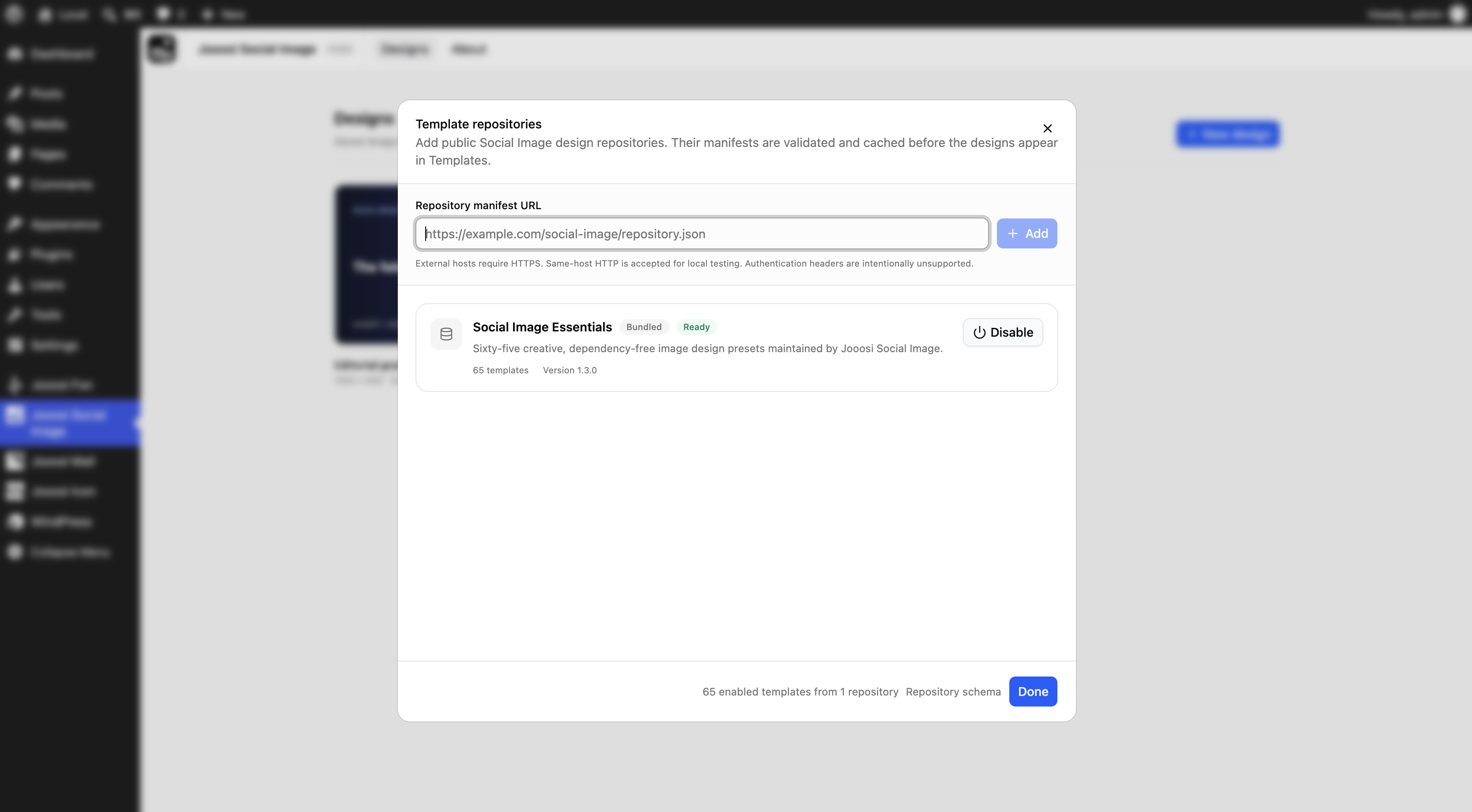Click the Sixty-five creative presets description
Viewport: 1472px width, 812px height.
(707, 348)
